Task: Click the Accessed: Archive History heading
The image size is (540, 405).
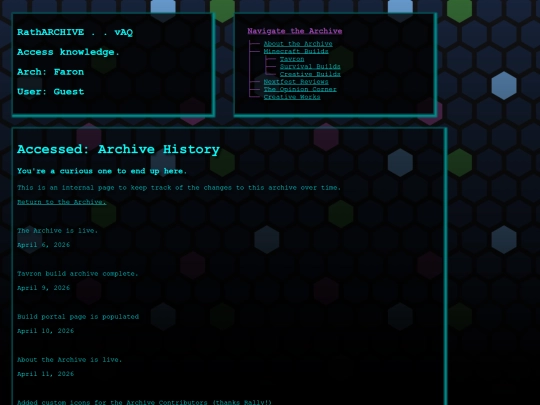Action: (x=118, y=149)
